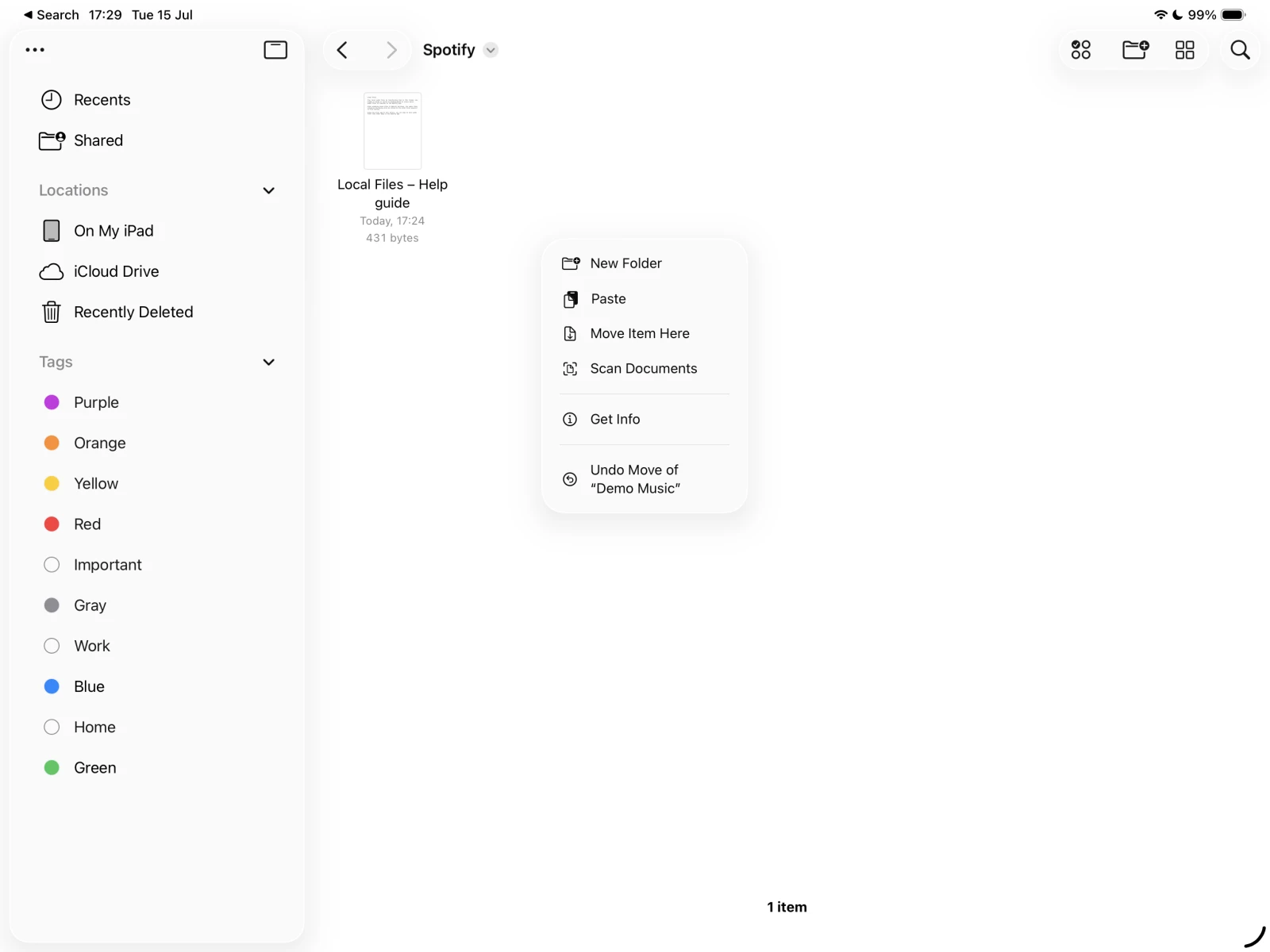Return to Search via status bar
The image size is (1270, 952).
click(52, 15)
